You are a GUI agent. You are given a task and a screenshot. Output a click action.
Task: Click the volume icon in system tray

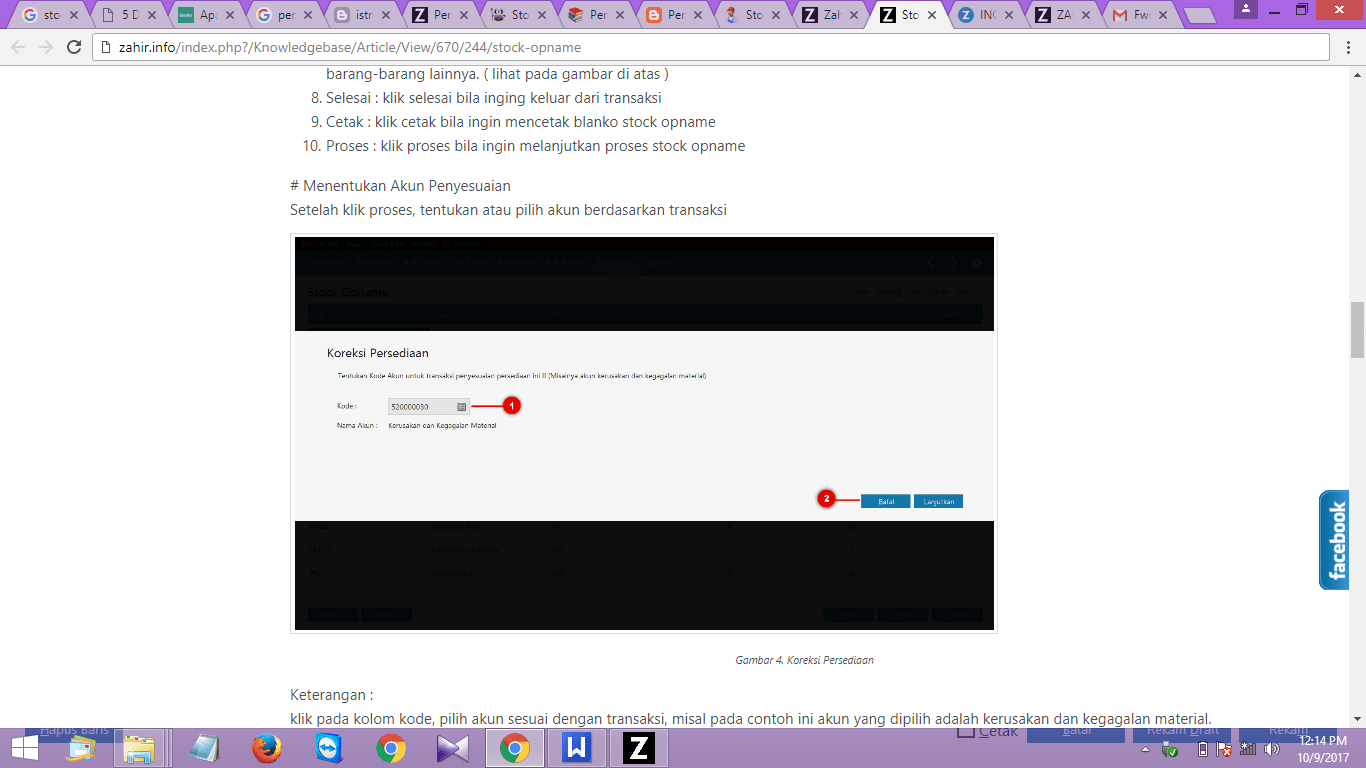[x=1272, y=750]
